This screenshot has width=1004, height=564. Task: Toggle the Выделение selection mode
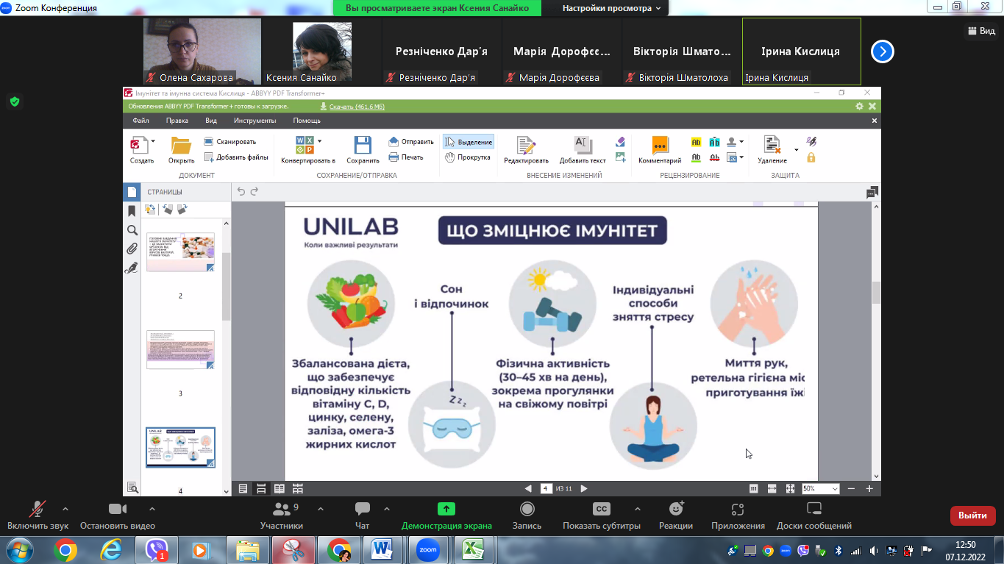point(468,142)
